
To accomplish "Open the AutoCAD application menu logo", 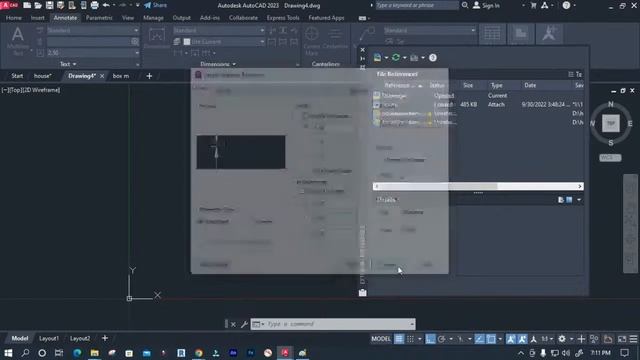I will pos(9,5).
